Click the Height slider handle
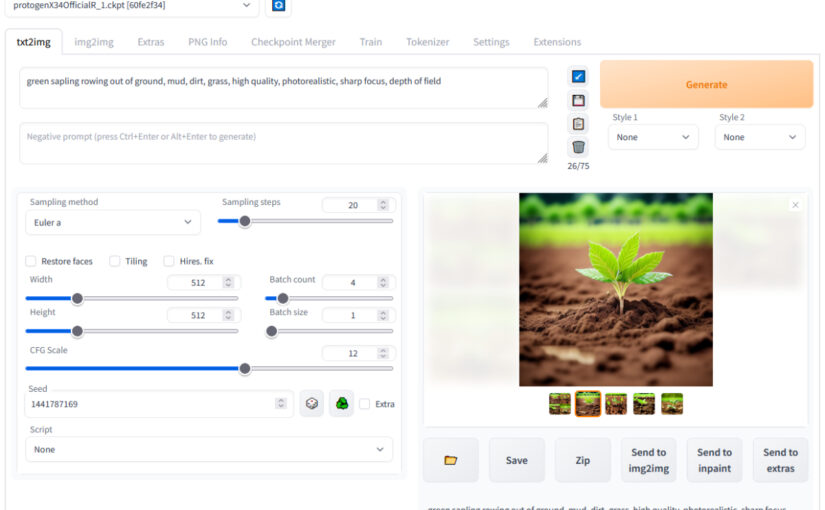 (x=77, y=332)
